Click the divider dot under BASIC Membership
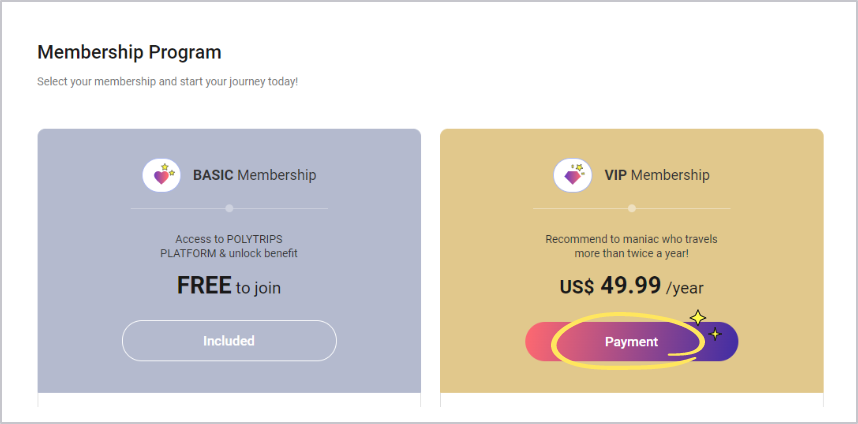 [x=229, y=208]
